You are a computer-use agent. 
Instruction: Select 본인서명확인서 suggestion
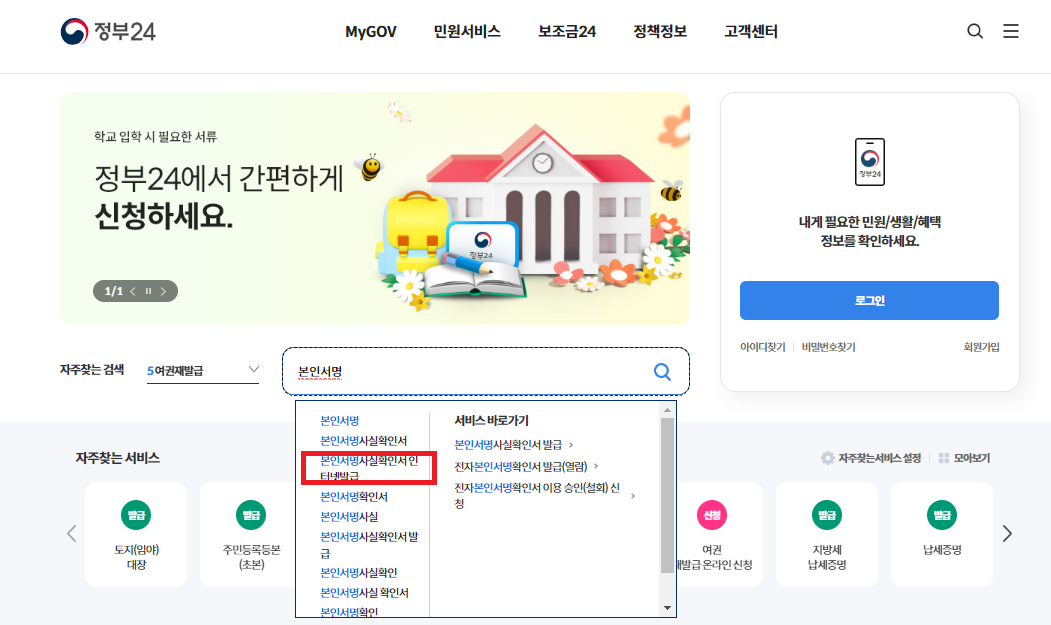point(354,497)
